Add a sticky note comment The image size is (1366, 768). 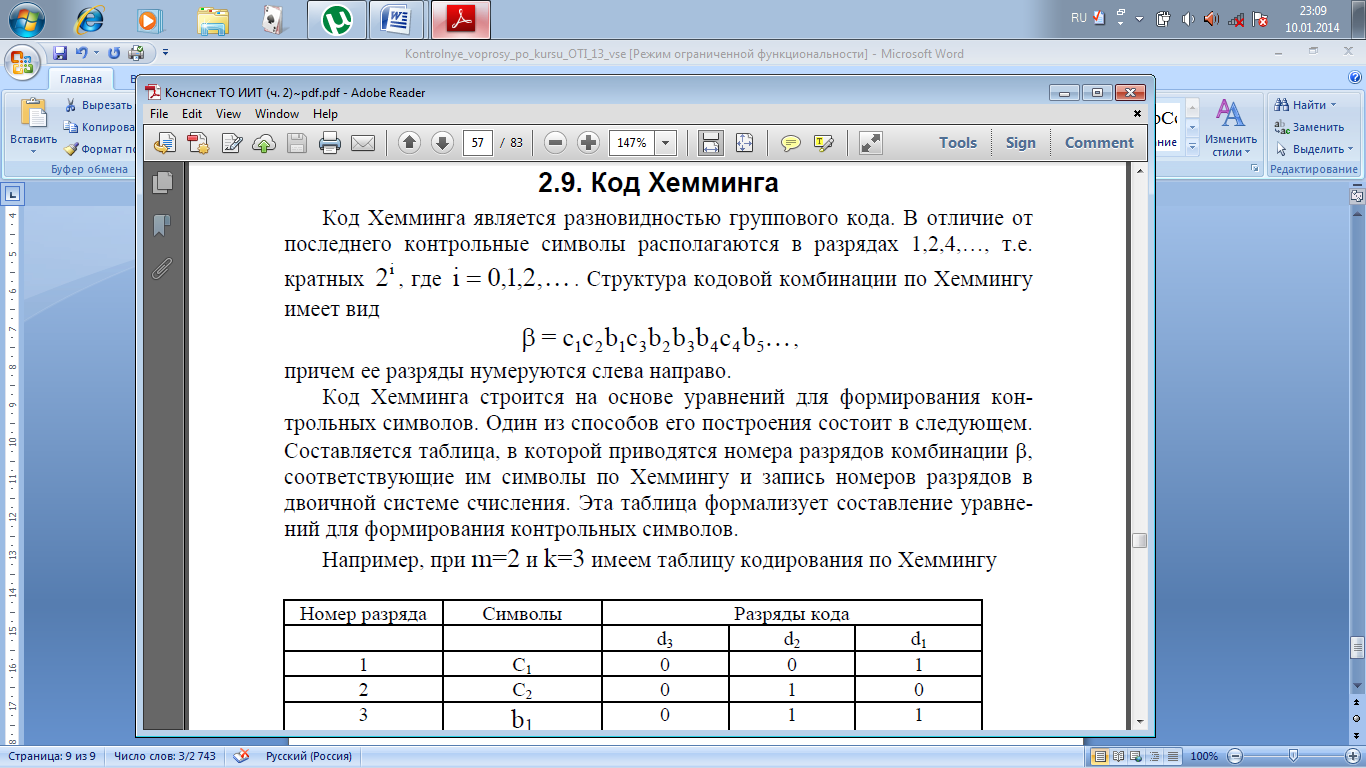[791, 143]
